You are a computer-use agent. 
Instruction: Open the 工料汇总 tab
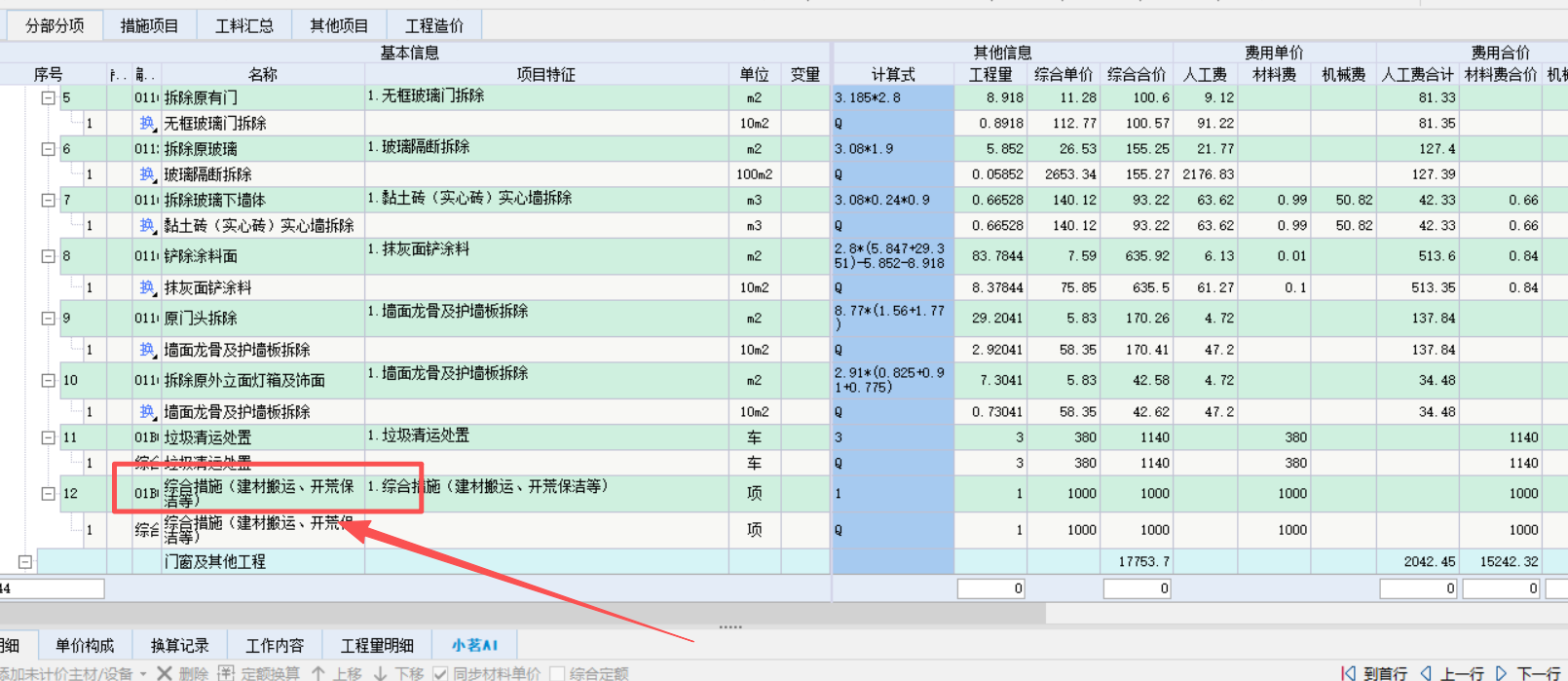point(244,25)
